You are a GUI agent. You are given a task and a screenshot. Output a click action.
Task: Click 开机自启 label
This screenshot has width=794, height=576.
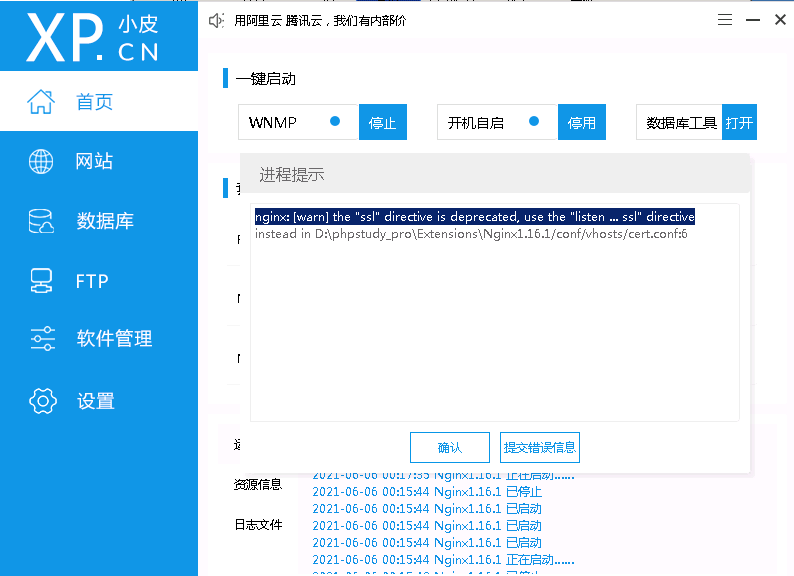[x=475, y=123]
